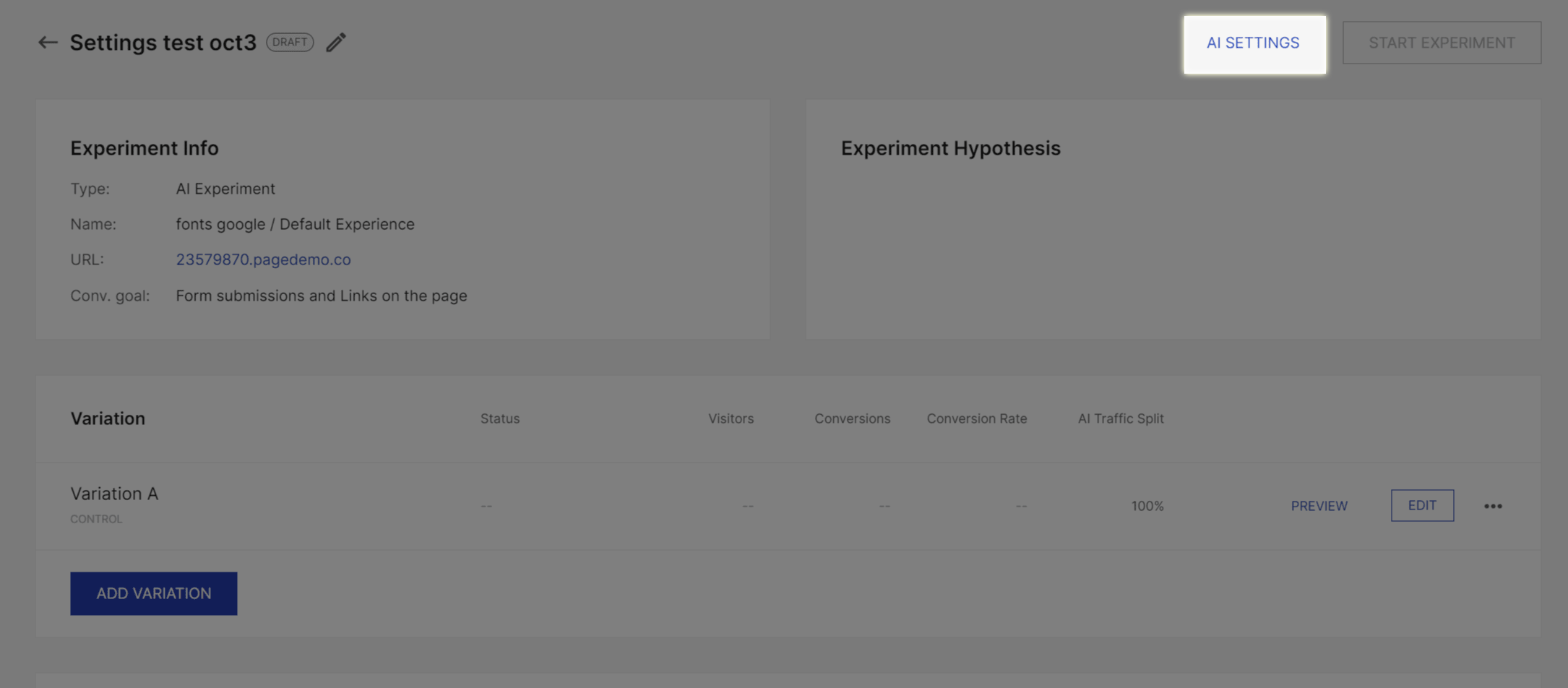Edit Variation A
This screenshot has width=1568, height=688.
tap(1422, 505)
